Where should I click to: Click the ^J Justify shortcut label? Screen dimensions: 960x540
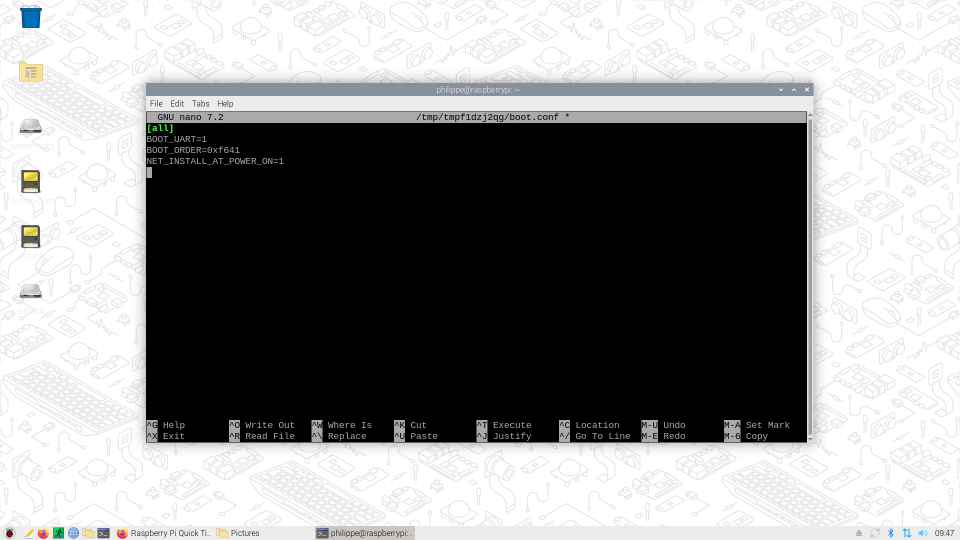coord(504,436)
